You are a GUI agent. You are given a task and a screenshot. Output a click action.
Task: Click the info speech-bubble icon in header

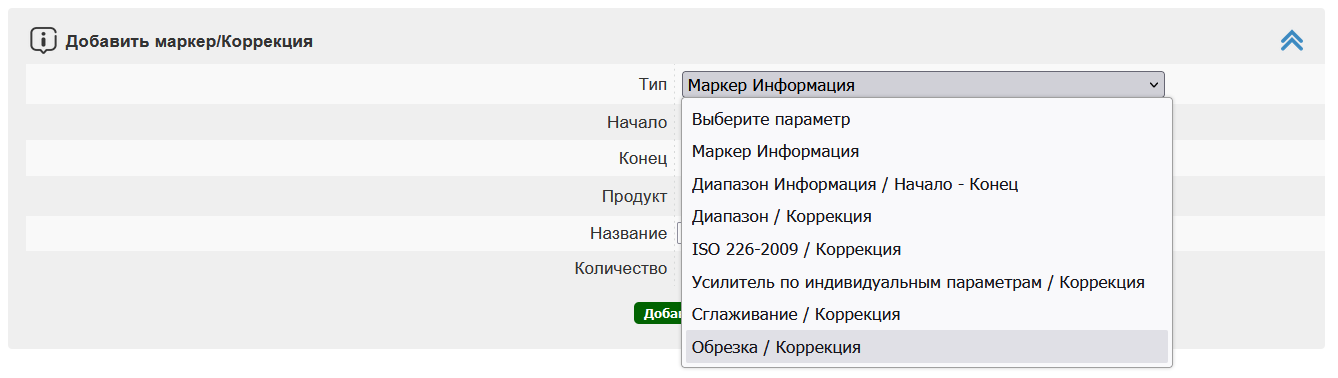[x=43, y=41]
